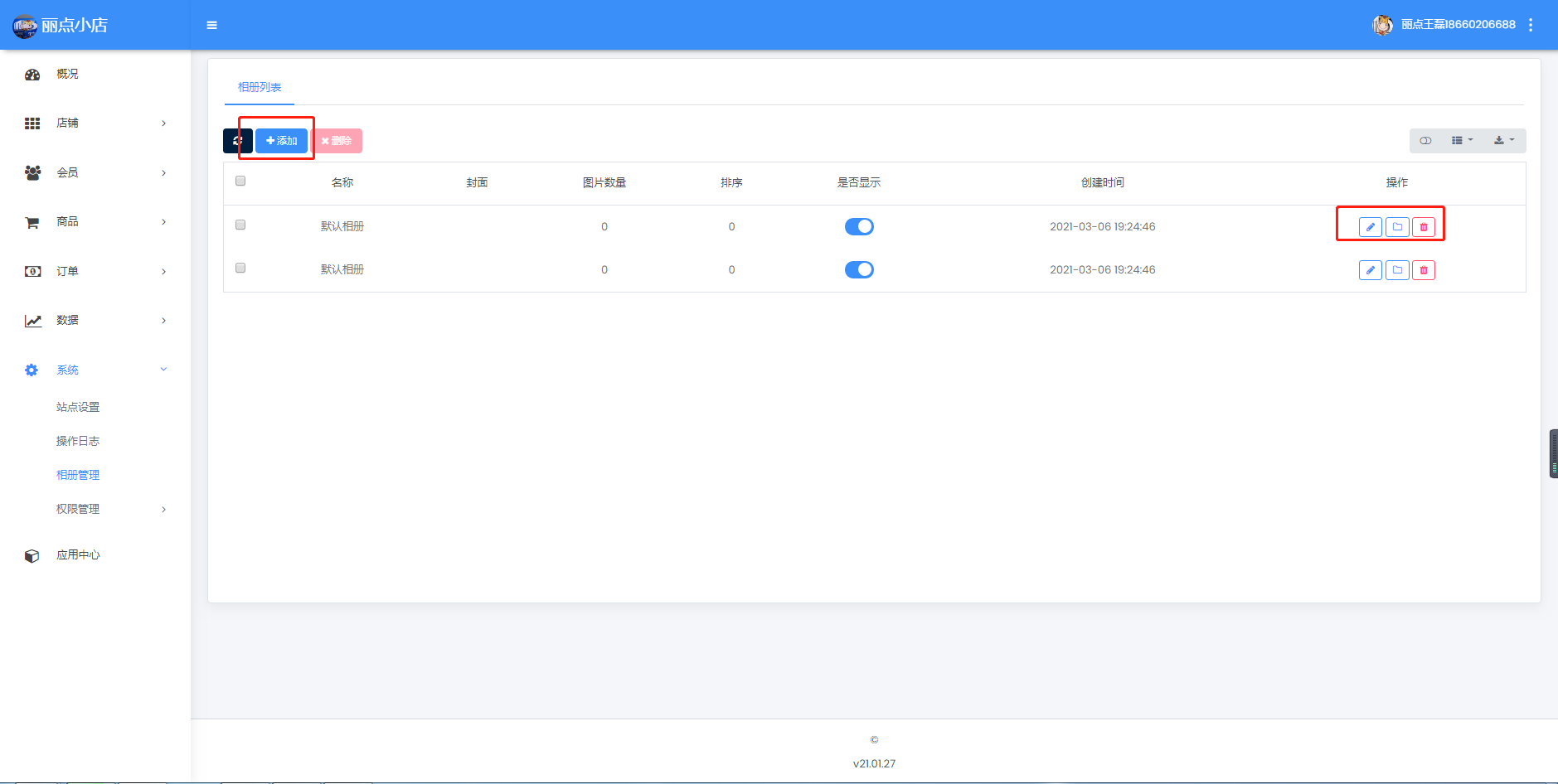The image size is (1558, 784).
Task: Click the 丽点小店 brand title
Action: [x=75, y=26]
